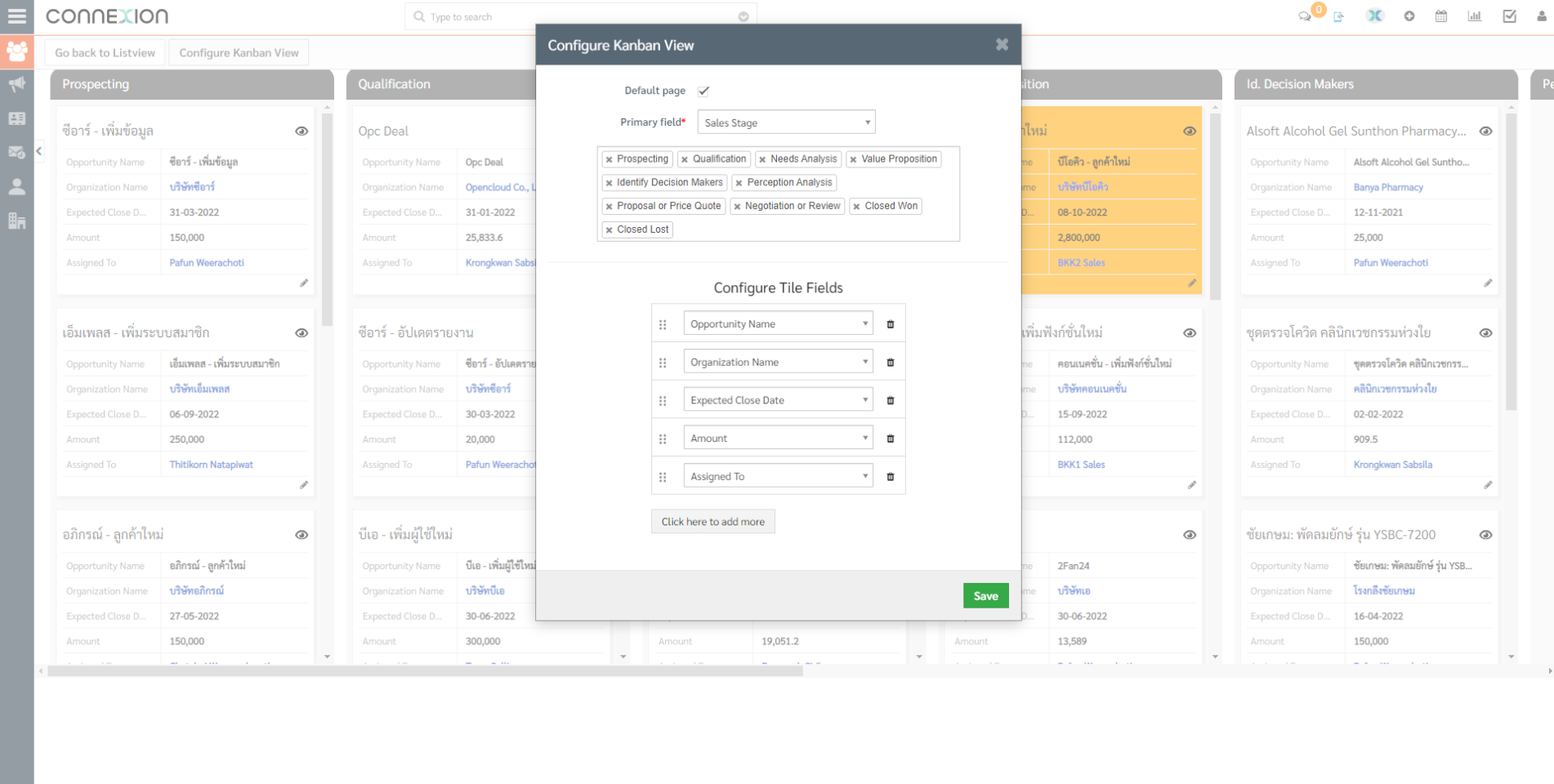The height and width of the screenshot is (784, 1554).
Task: Click Go back to Listview tab
Action: click(105, 53)
